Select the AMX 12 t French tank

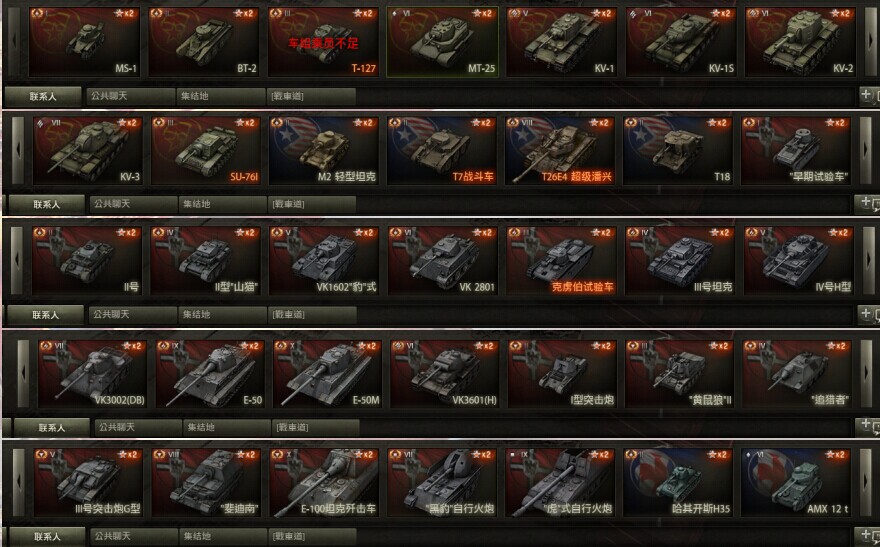pyautogui.click(x=796, y=482)
